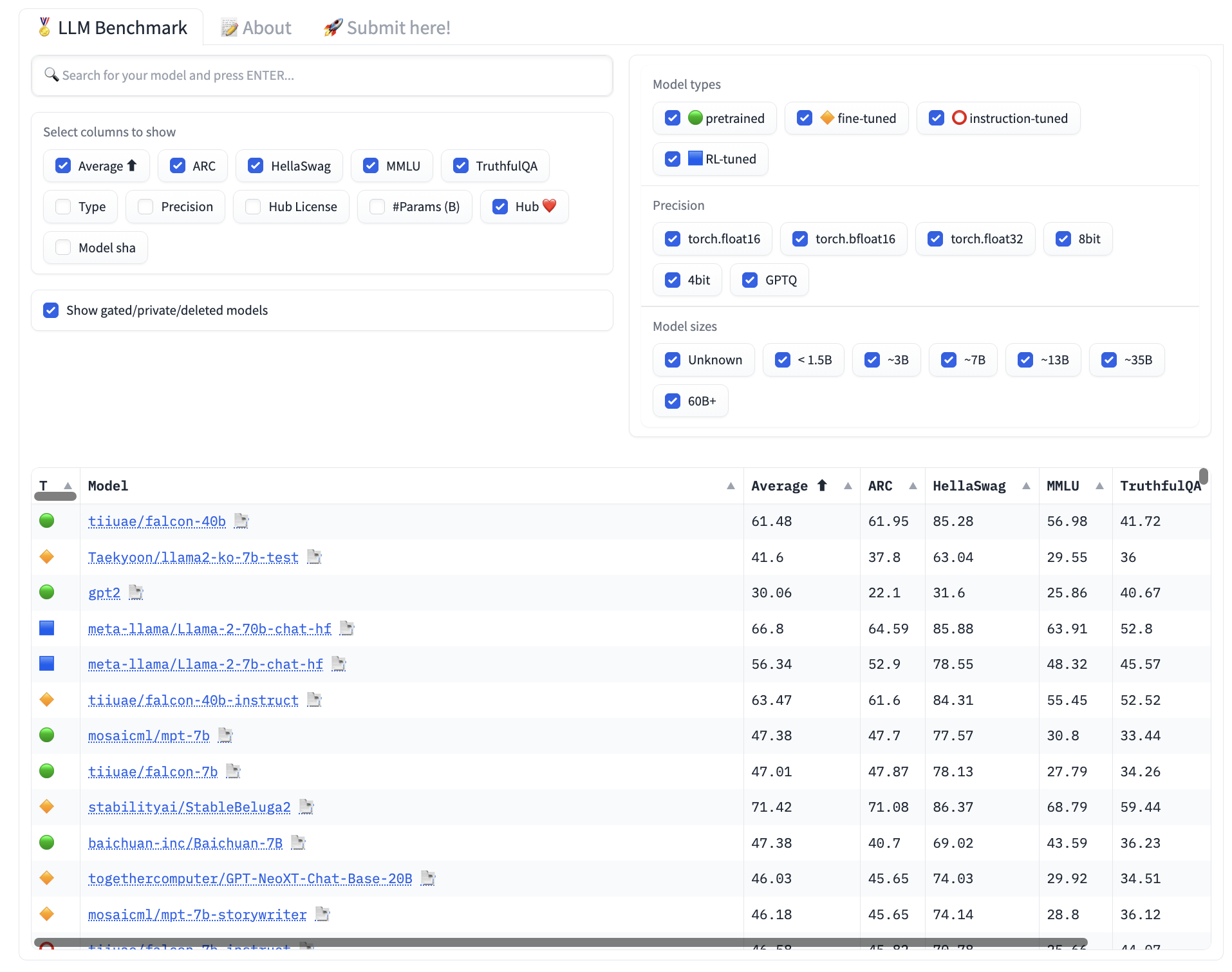Toggle the ARC column checkbox
This screenshot has height=972, width=1232.
[x=178, y=166]
